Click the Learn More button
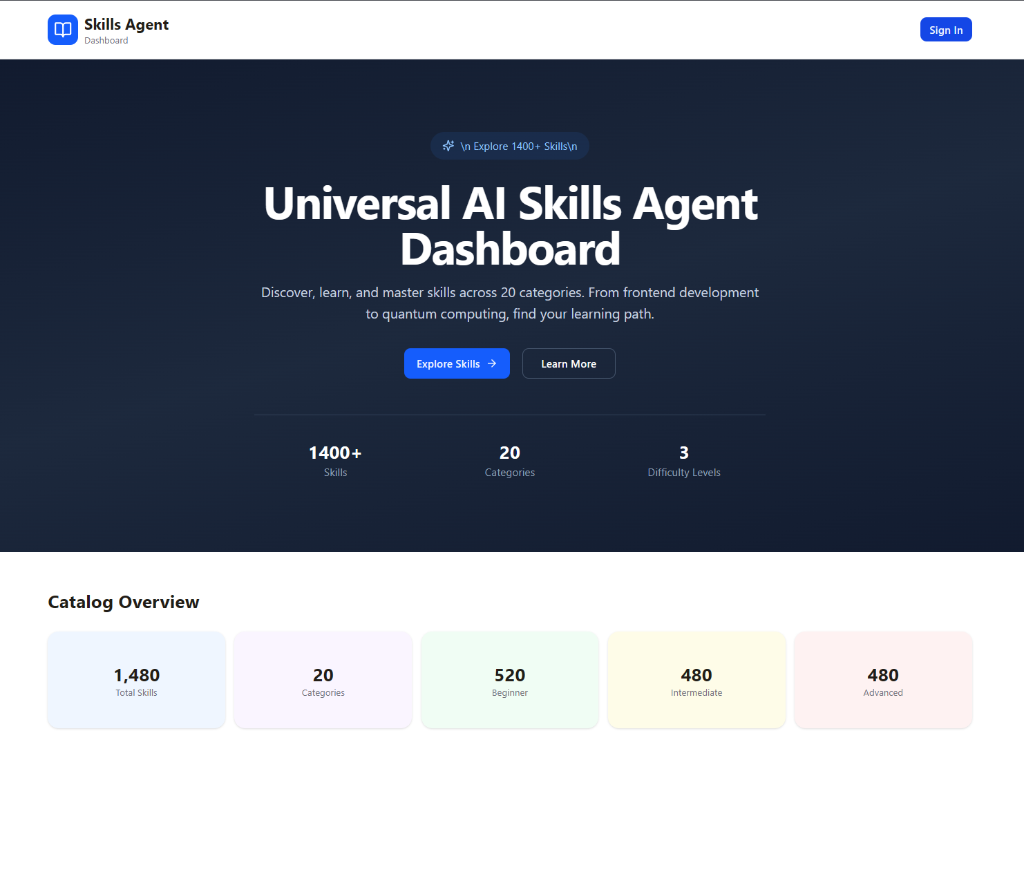1024x886 pixels. pyautogui.click(x=568, y=363)
